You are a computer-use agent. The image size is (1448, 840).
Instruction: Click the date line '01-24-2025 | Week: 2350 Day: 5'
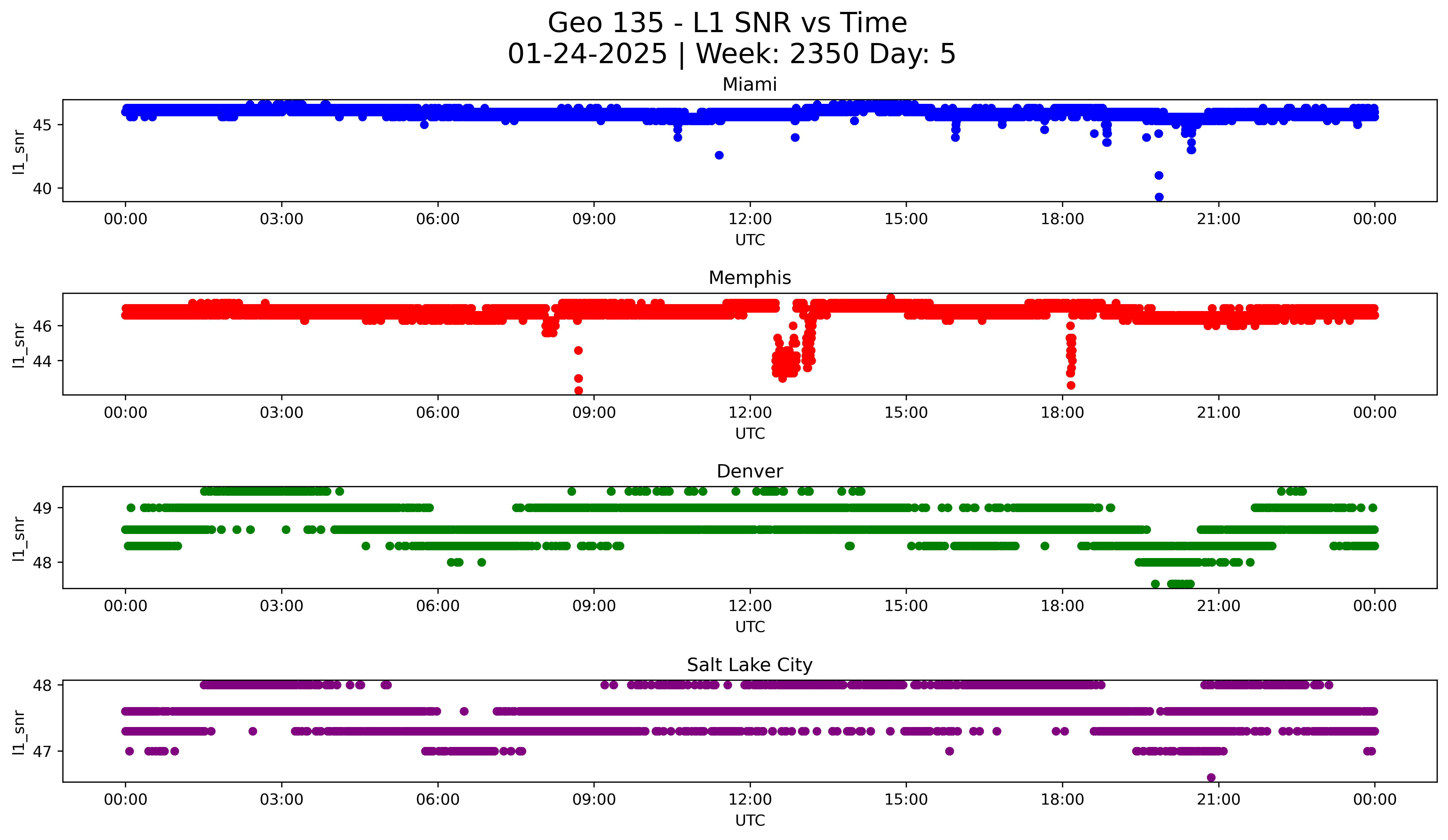click(x=731, y=54)
